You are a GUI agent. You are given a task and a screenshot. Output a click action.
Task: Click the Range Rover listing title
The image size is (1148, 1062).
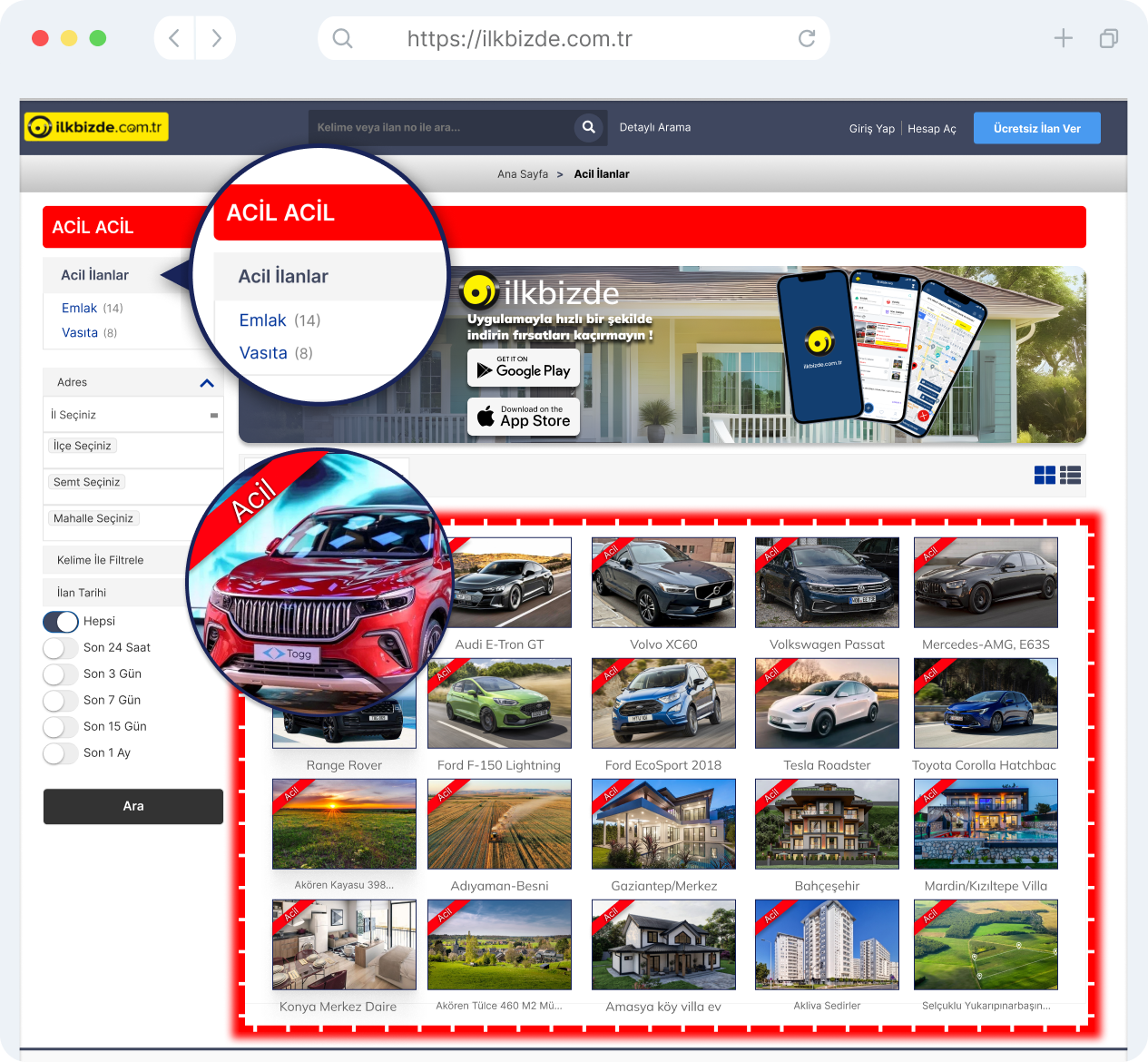344,765
